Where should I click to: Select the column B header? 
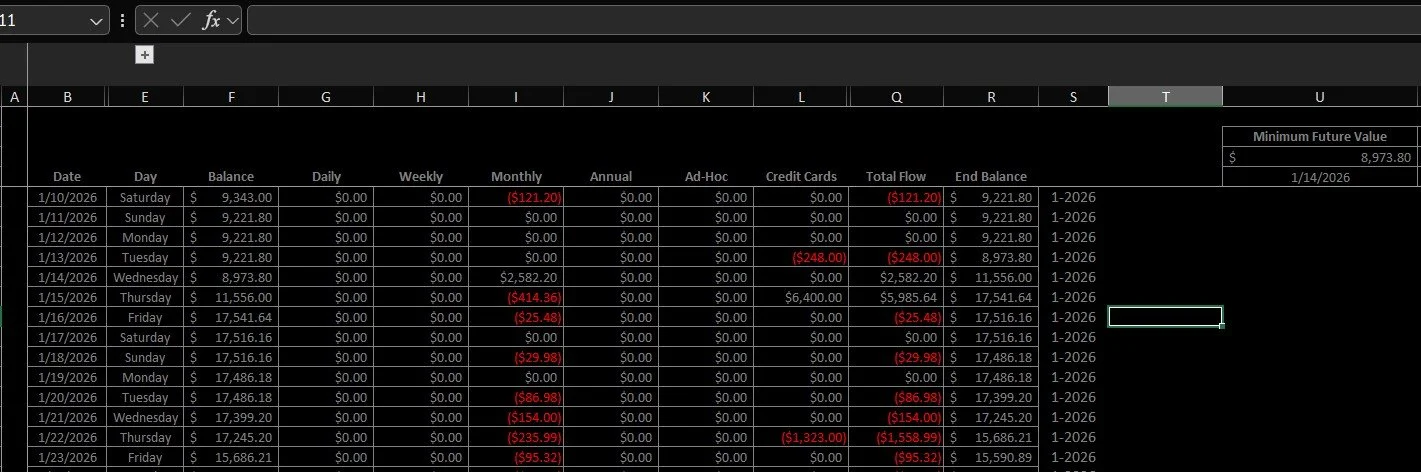(x=67, y=97)
